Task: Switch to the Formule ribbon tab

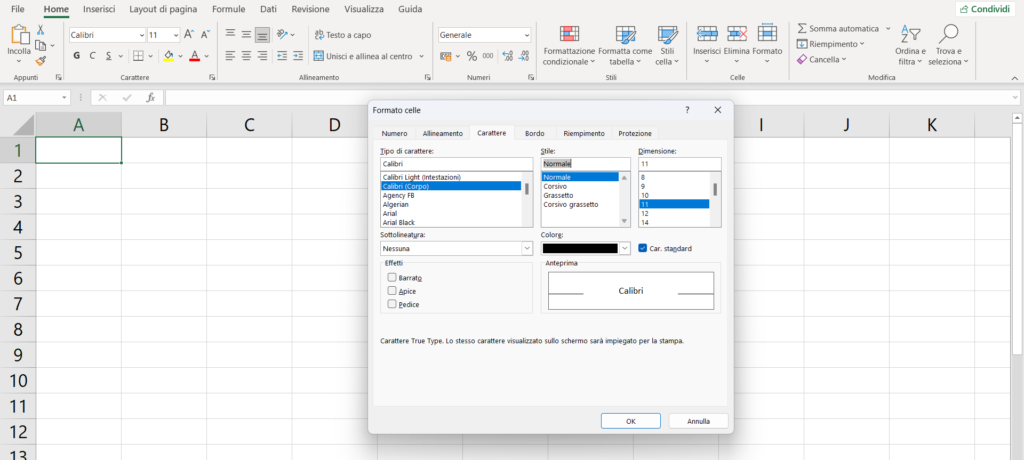Action: click(229, 9)
